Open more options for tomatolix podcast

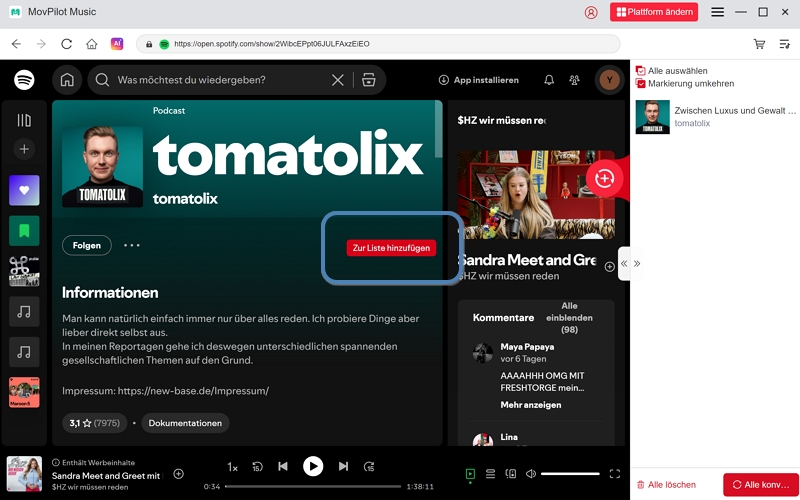tap(132, 245)
